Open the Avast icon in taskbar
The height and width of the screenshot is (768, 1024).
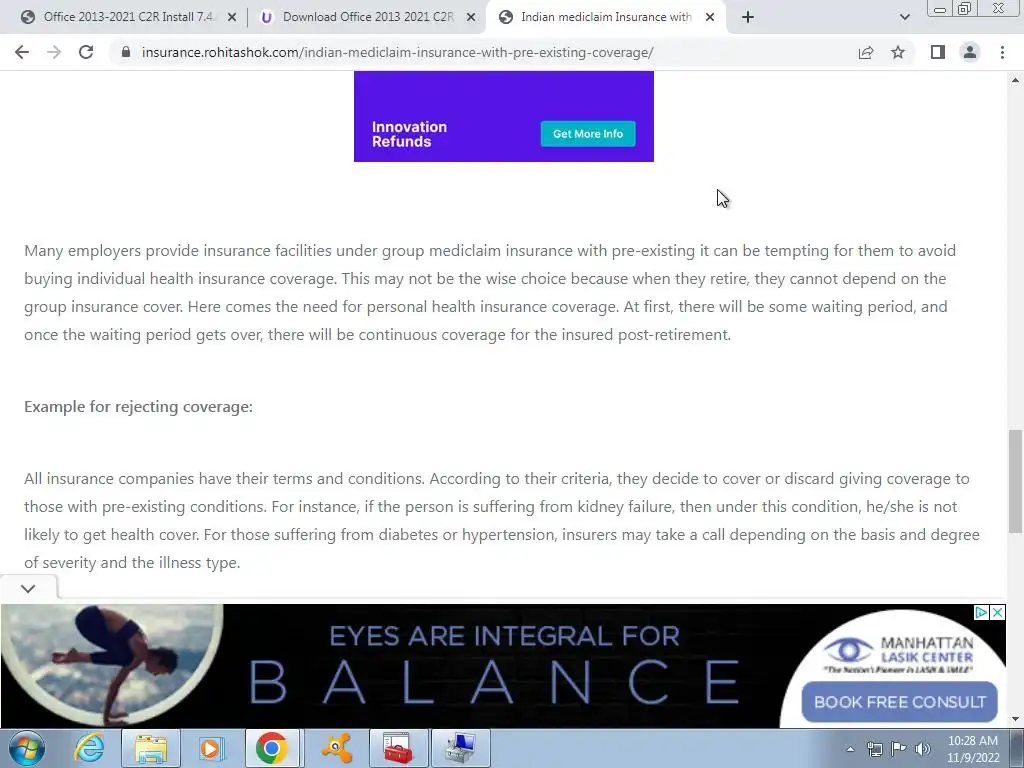336,748
